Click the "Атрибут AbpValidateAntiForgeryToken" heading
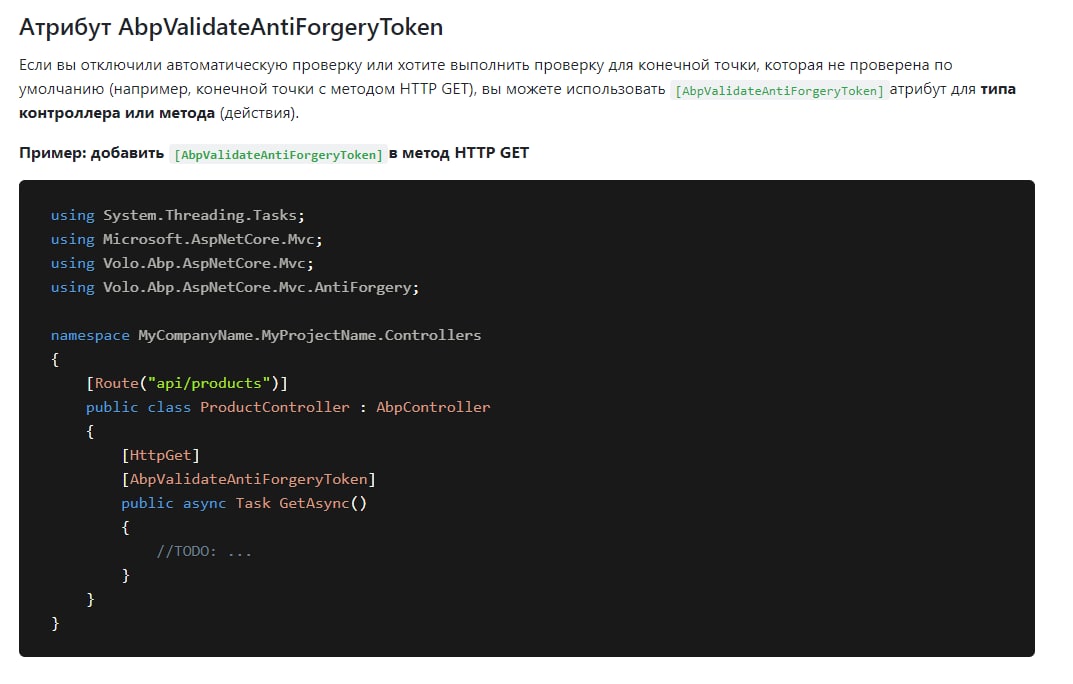 click(x=231, y=27)
